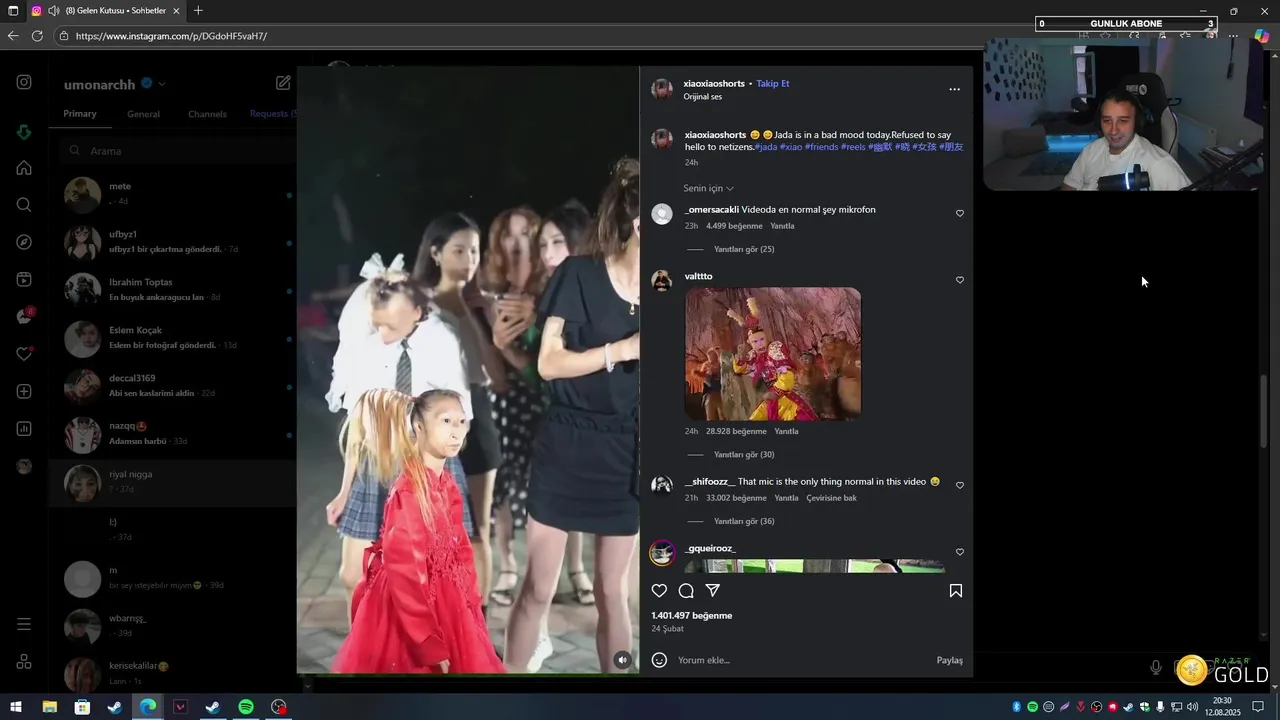This screenshot has width=1280, height=720.
Task: Start a new message with the compose icon
Action: [283, 83]
